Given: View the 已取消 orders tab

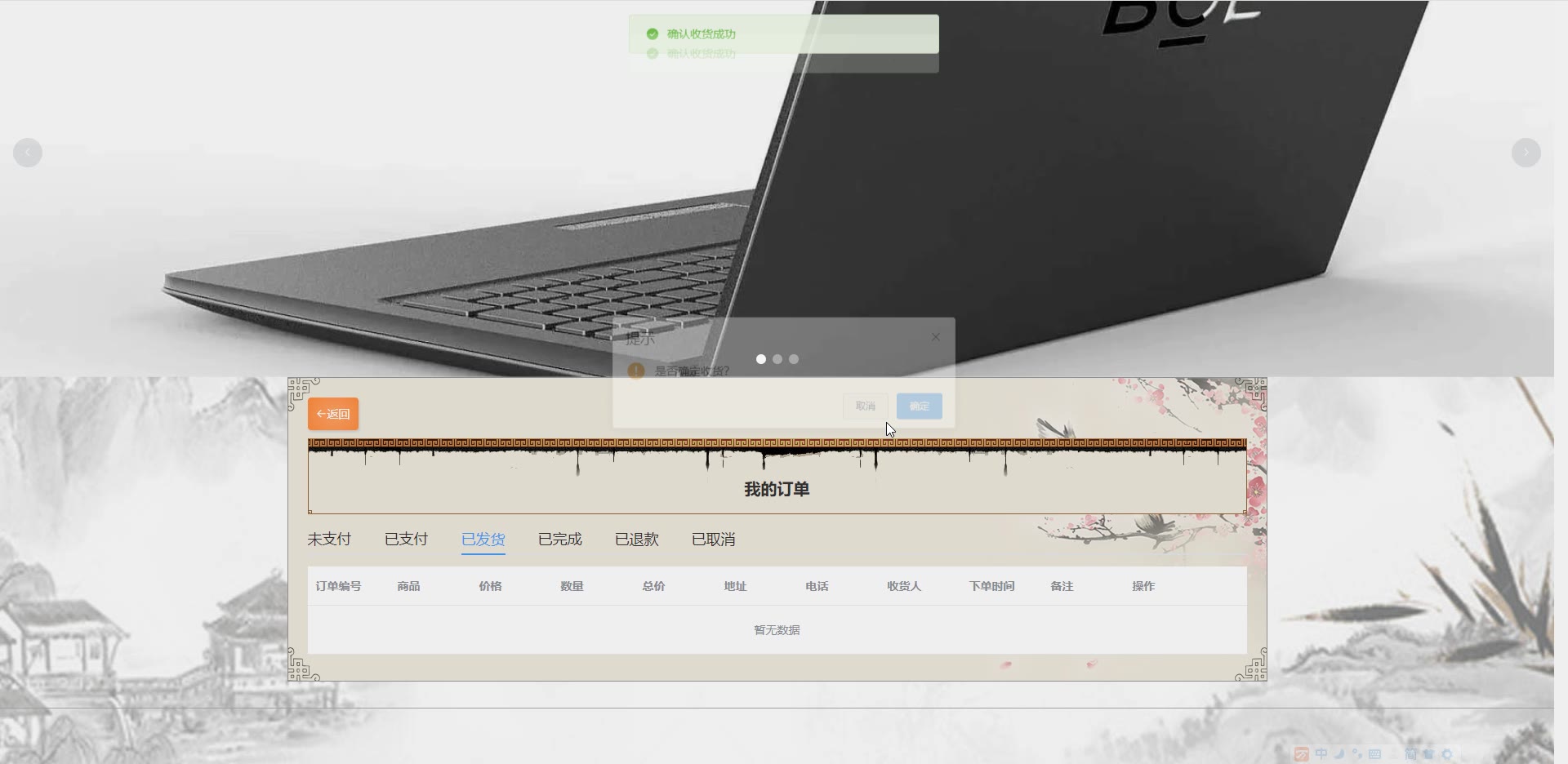Looking at the screenshot, I should [x=714, y=540].
